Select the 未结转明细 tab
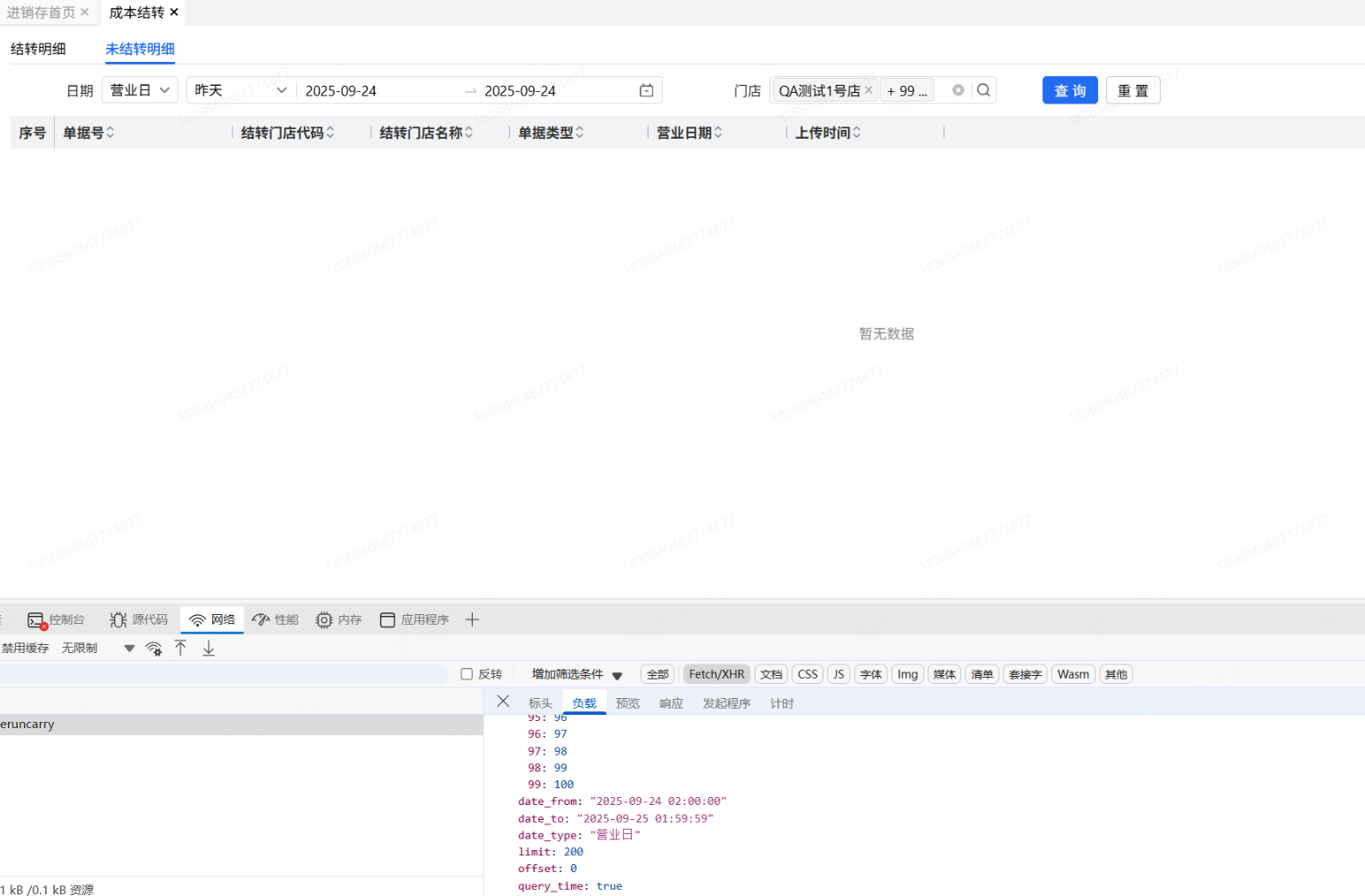 (x=140, y=49)
